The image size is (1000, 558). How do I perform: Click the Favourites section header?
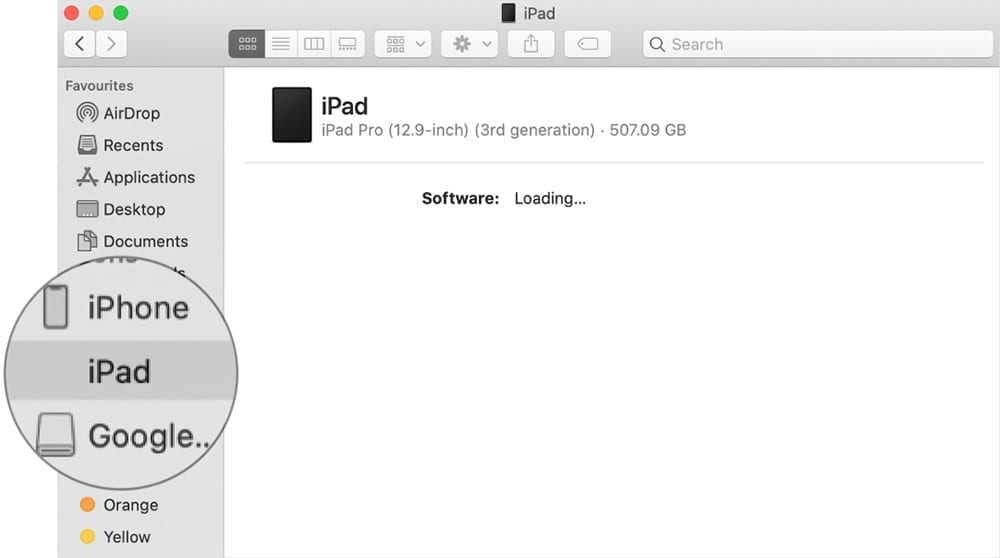(99, 85)
